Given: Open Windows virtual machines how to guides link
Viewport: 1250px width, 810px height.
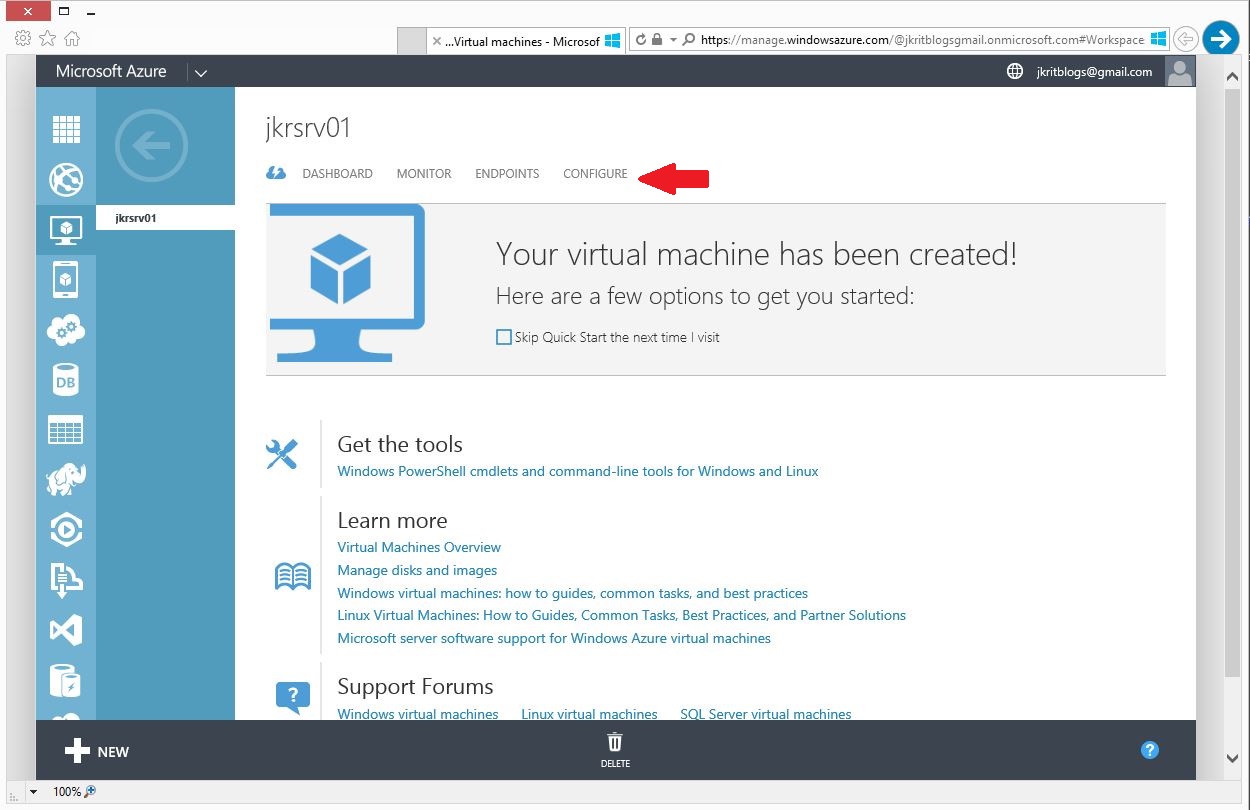Looking at the screenshot, I should pyautogui.click(x=572, y=593).
